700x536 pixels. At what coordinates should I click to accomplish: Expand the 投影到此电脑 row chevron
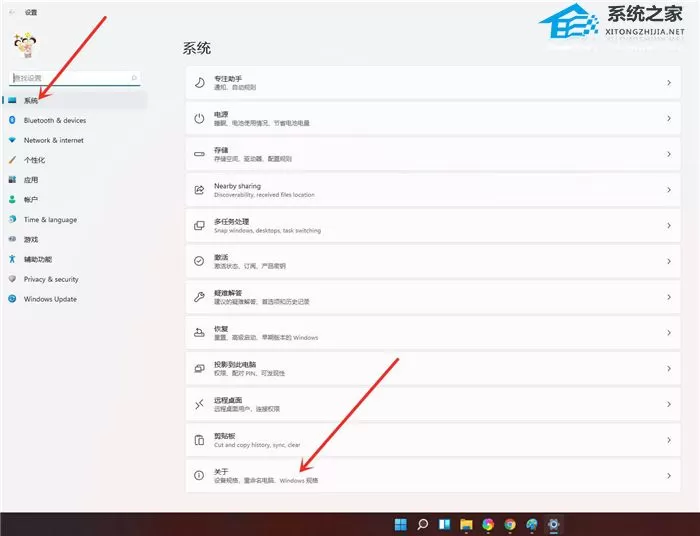pos(669,369)
